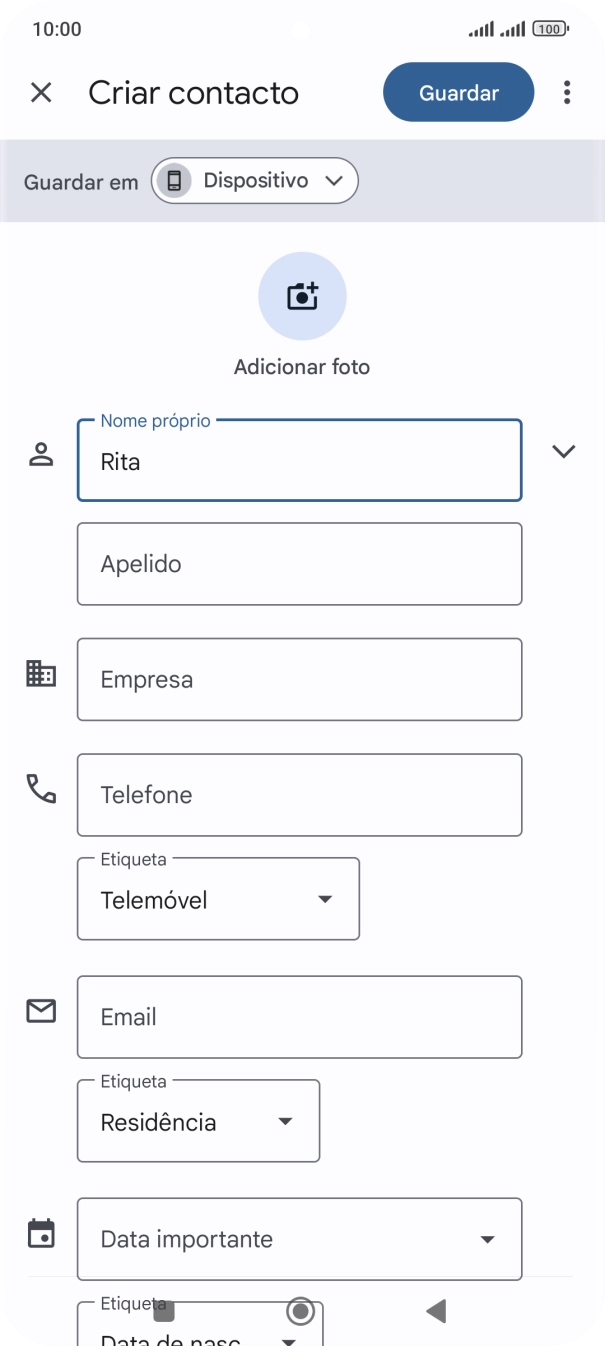Click the Telefone input field
Image resolution: width=605 pixels, height=1346 pixels.
298,794
